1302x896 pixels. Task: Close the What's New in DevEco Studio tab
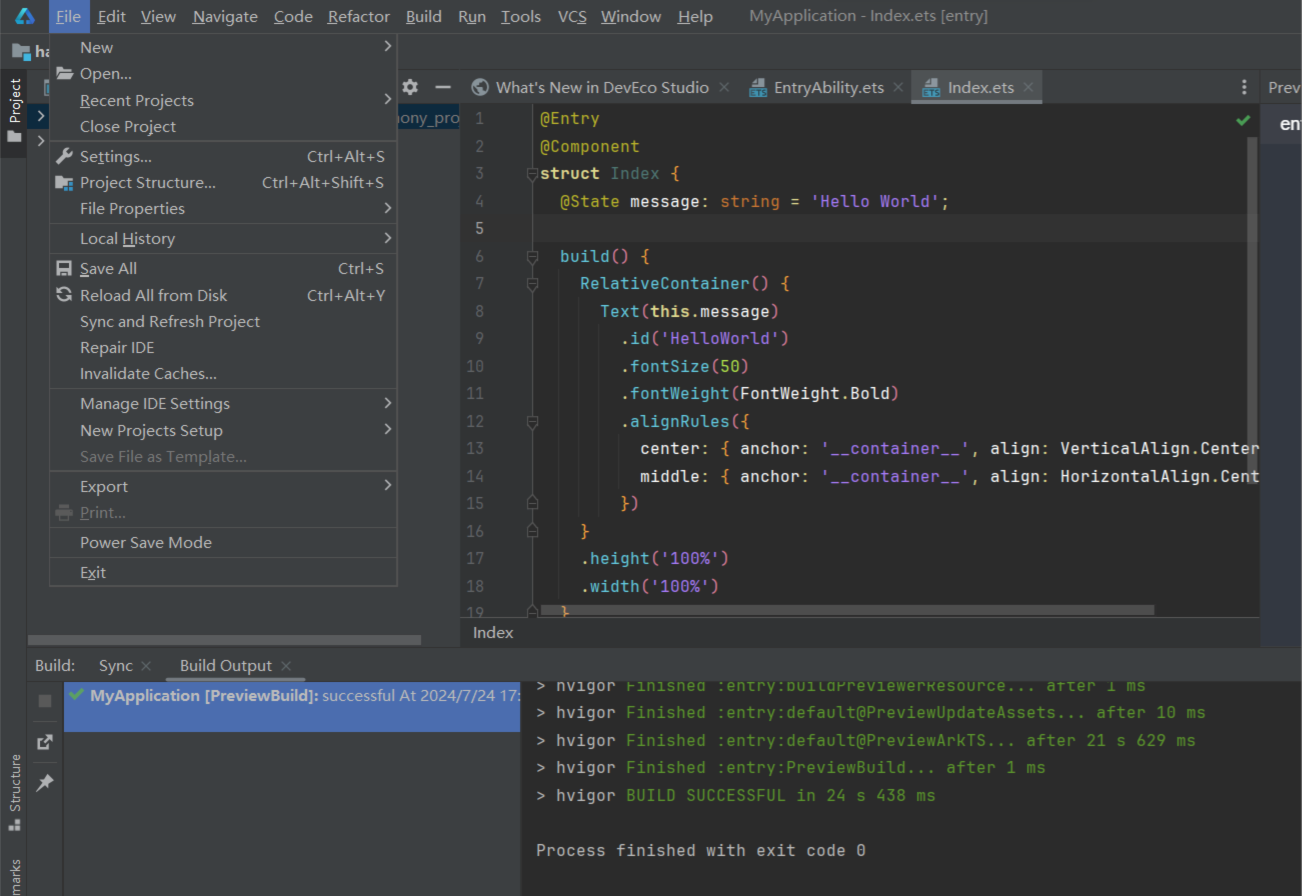724,87
